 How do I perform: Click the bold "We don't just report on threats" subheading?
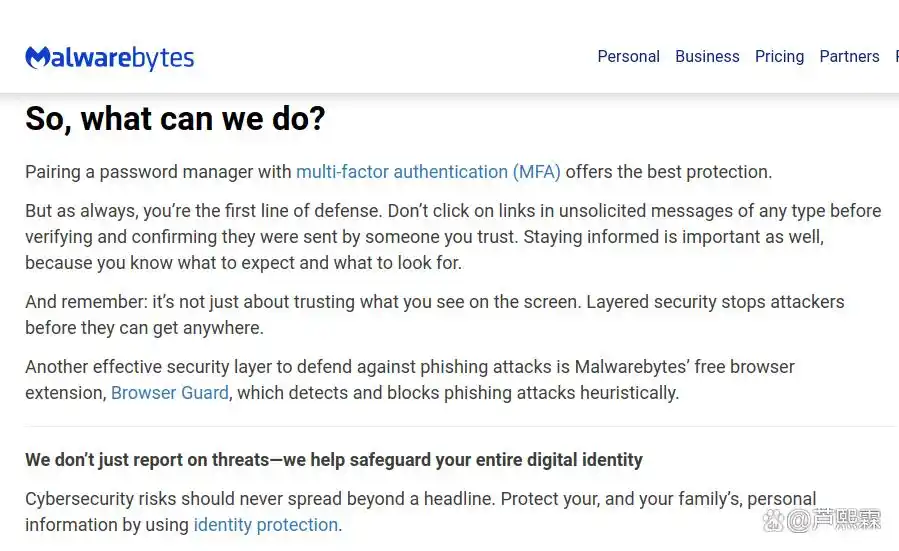click(x=333, y=460)
